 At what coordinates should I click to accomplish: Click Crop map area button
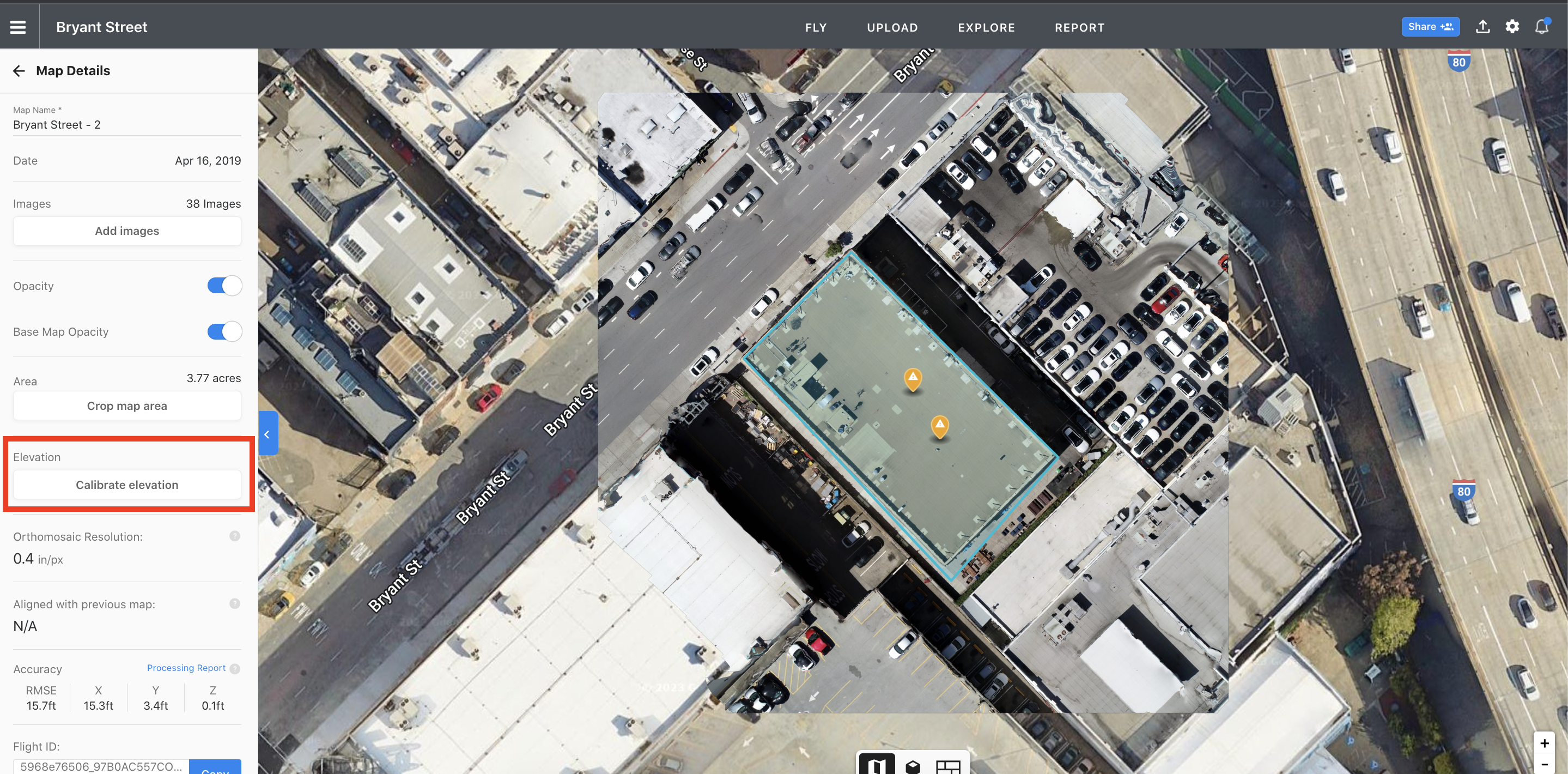[126, 406]
